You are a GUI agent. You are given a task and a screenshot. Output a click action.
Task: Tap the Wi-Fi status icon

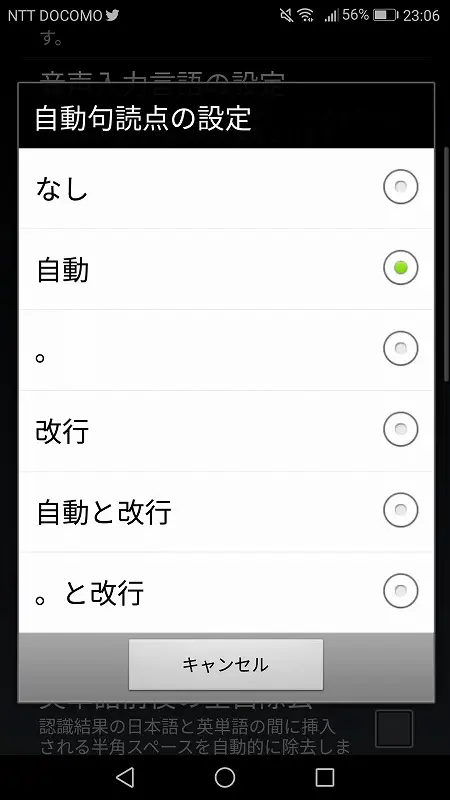306,15
